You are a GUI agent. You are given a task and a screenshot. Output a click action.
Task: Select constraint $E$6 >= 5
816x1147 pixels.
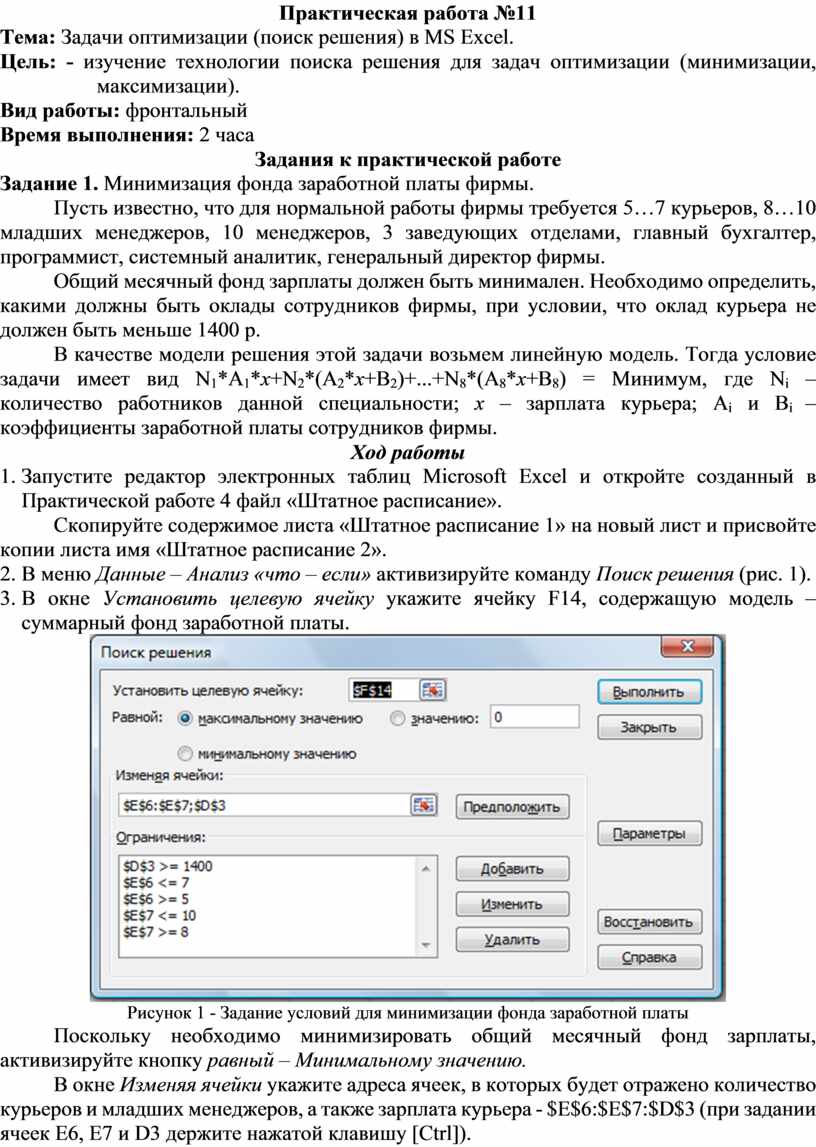click(x=156, y=899)
